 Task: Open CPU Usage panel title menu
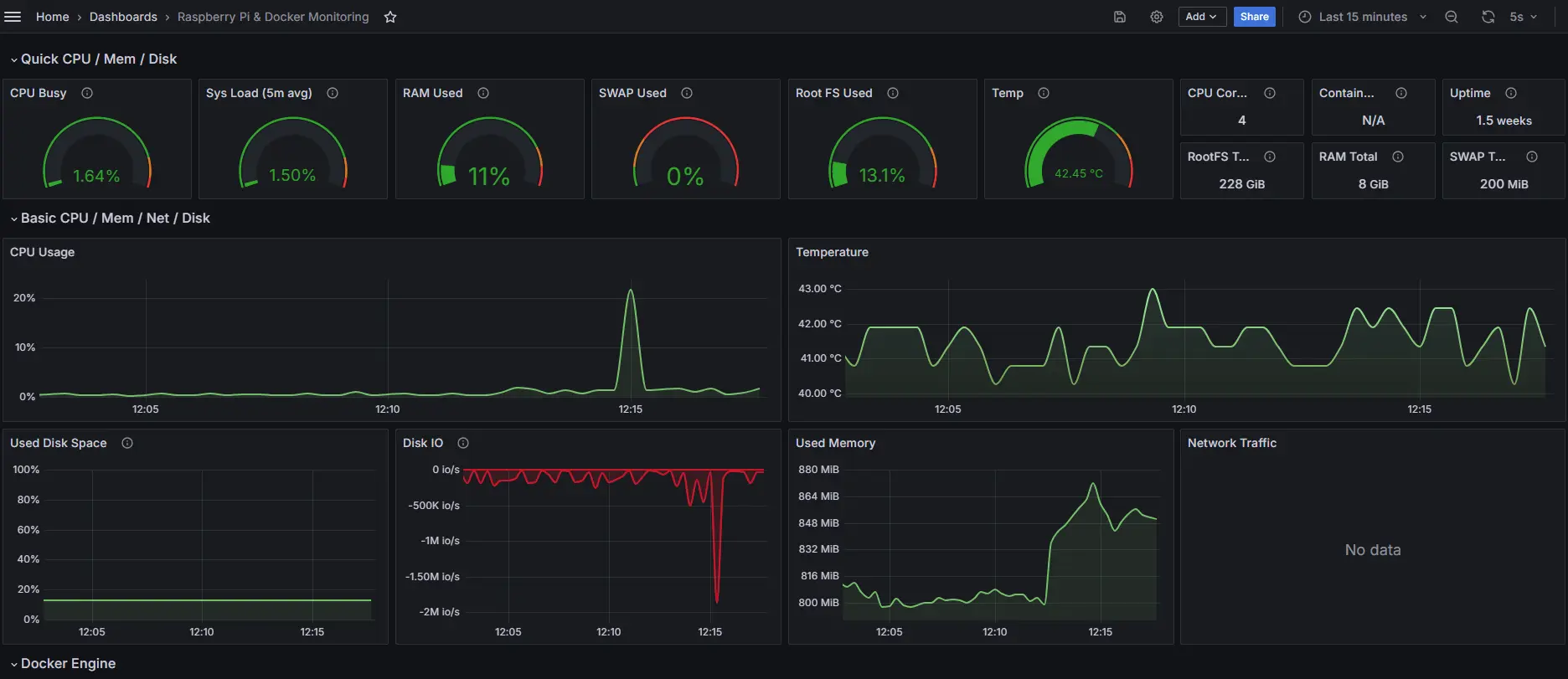(x=42, y=252)
